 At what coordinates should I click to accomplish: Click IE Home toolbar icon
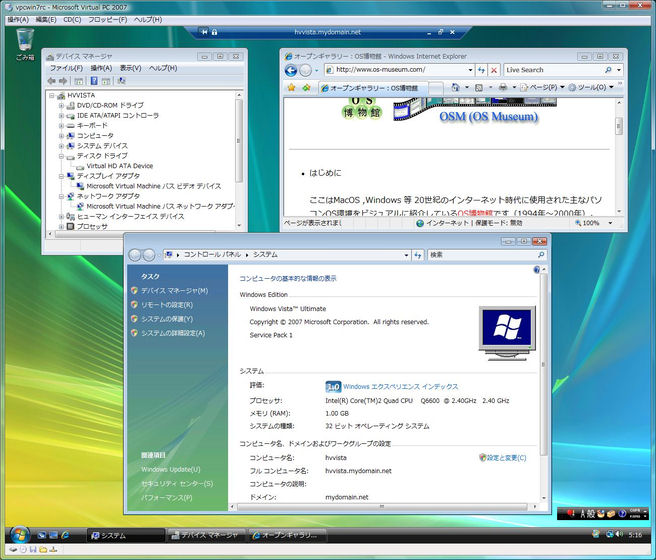tap(456, 87)
